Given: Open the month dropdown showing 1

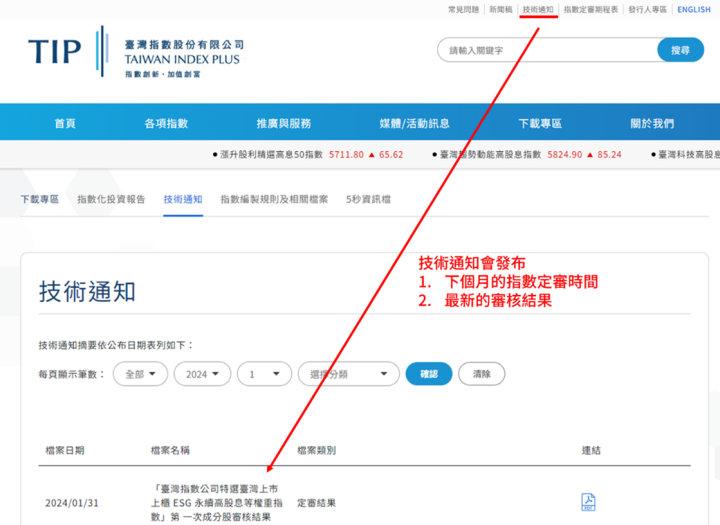Looking at the screenshot, I should [x=264, y=374].
